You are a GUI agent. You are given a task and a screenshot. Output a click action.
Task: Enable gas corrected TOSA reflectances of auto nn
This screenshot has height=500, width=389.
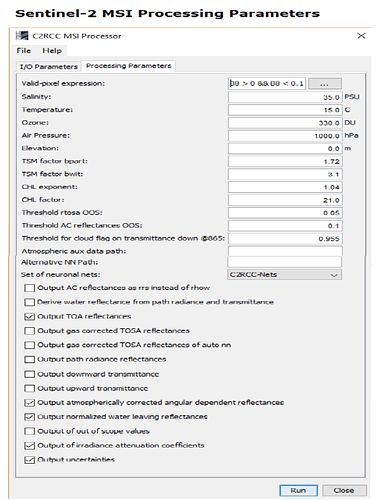click(x=29, y=345)
